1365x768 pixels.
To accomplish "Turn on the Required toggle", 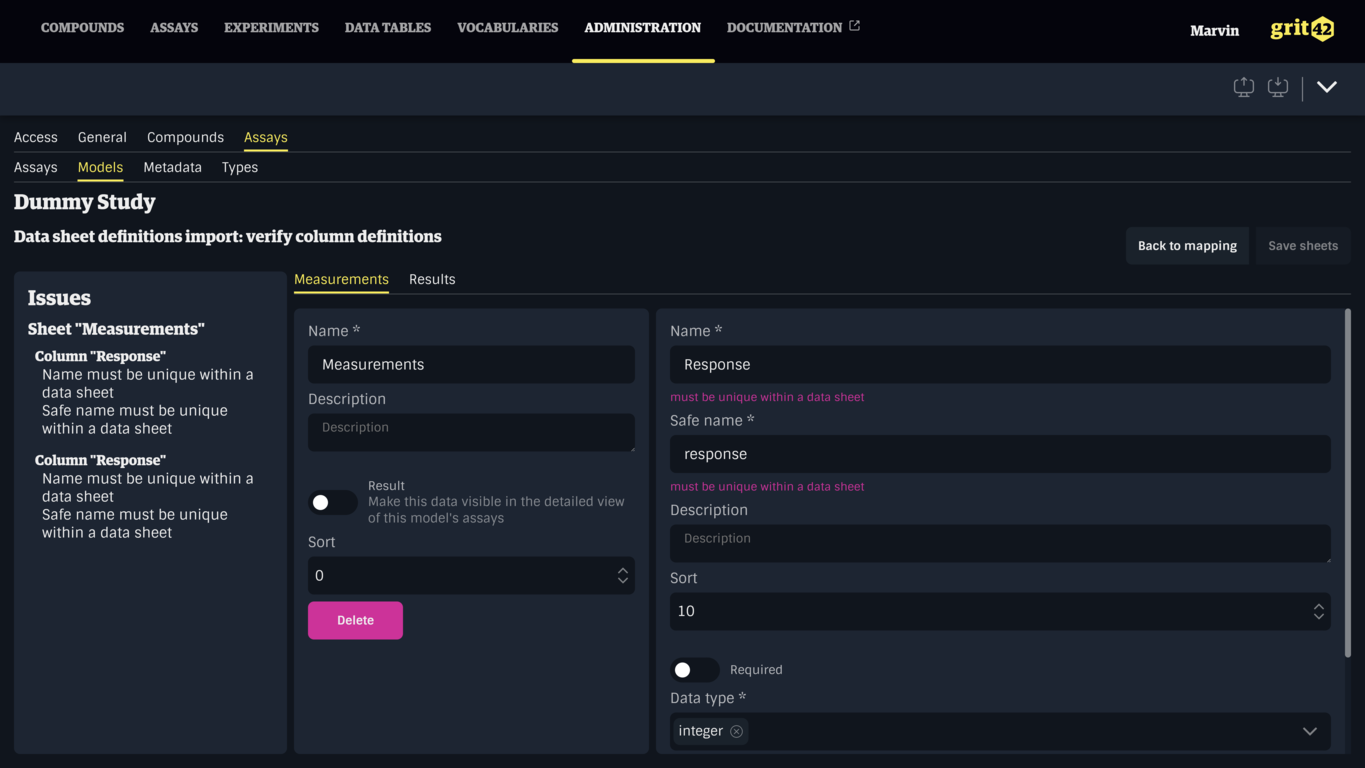I will coord(694,670).
